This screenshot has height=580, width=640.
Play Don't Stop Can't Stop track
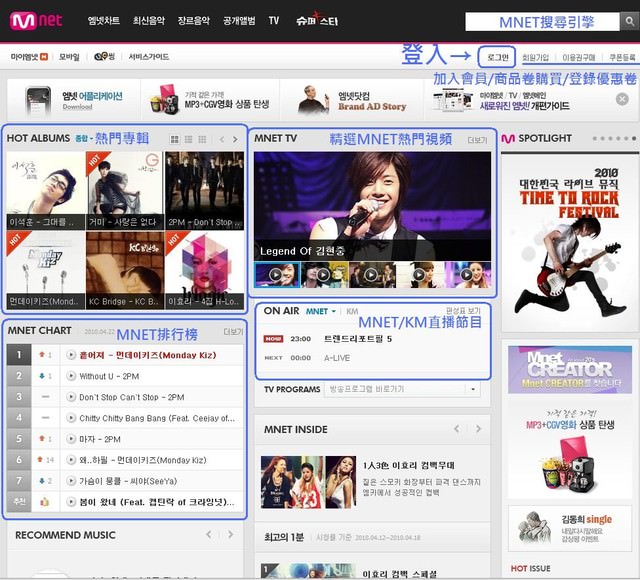coord(71,397)
